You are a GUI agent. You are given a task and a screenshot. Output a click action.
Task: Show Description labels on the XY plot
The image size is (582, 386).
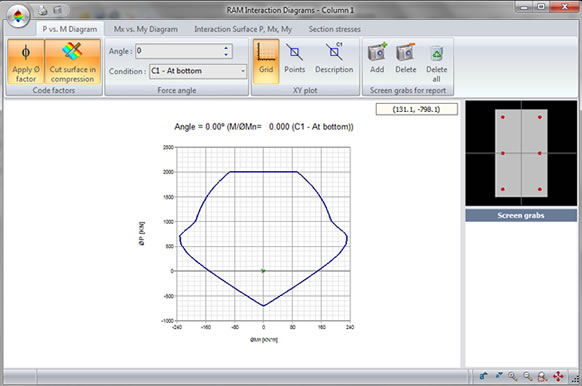tap(334, 59)
